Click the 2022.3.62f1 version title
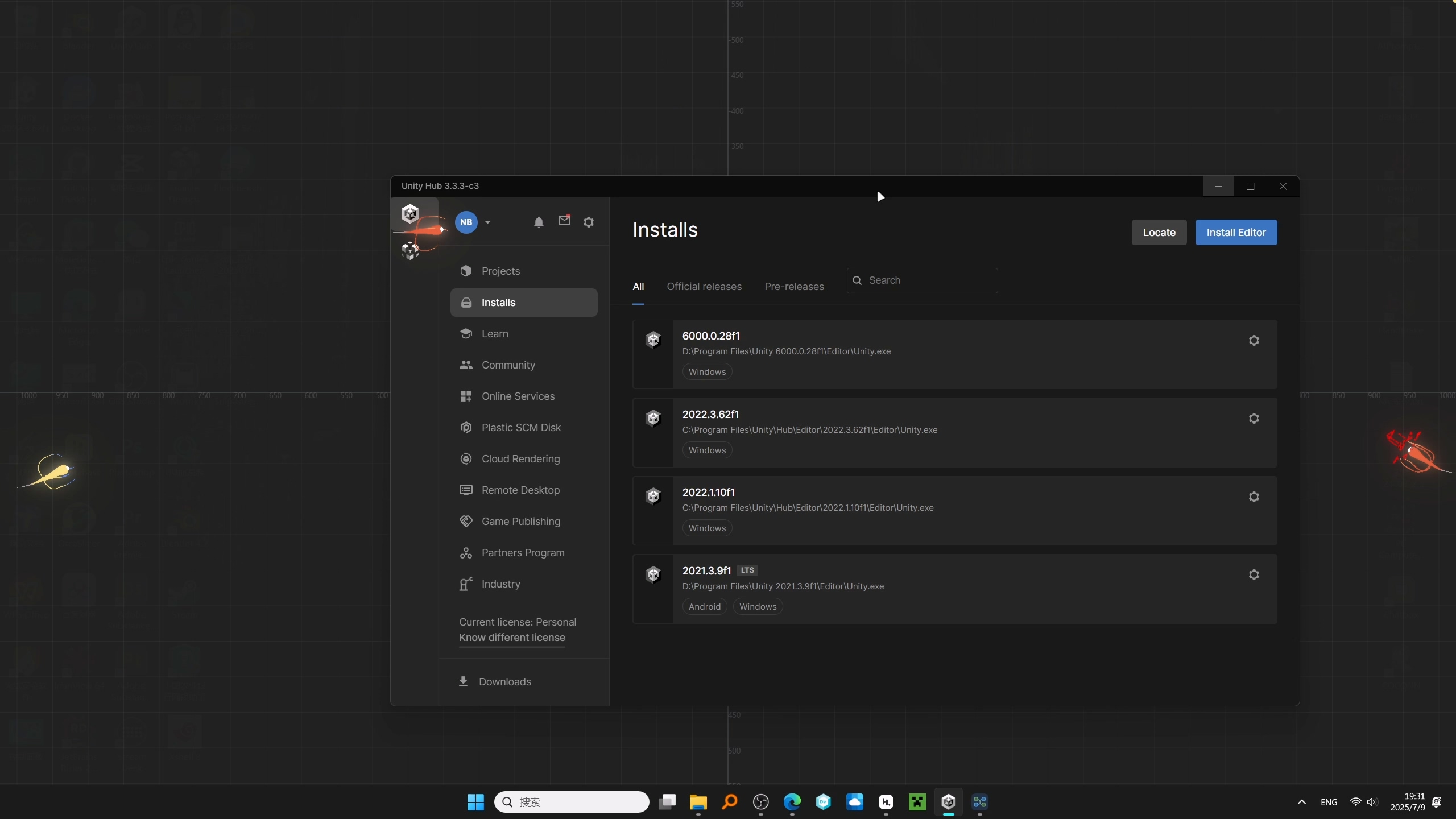The image size is (1456, 819). [x=710, y=415]
